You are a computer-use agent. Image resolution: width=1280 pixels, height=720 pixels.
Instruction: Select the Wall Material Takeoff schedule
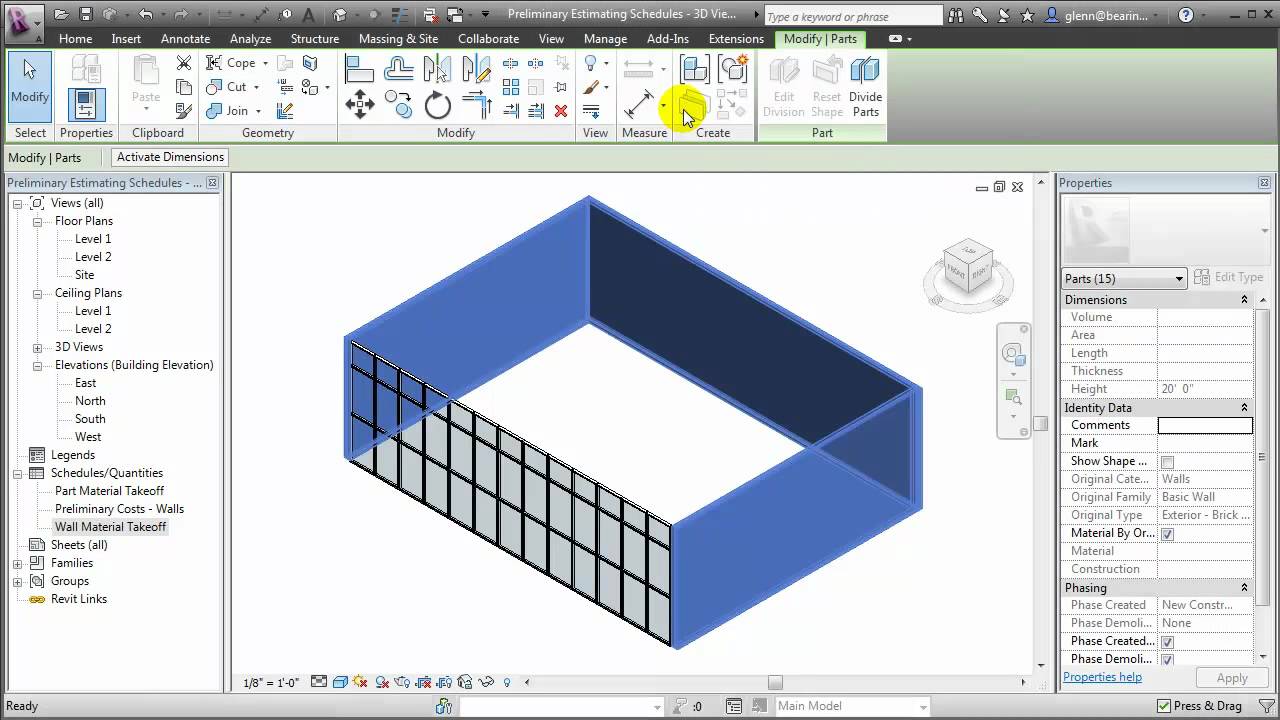tap(110, 527)
